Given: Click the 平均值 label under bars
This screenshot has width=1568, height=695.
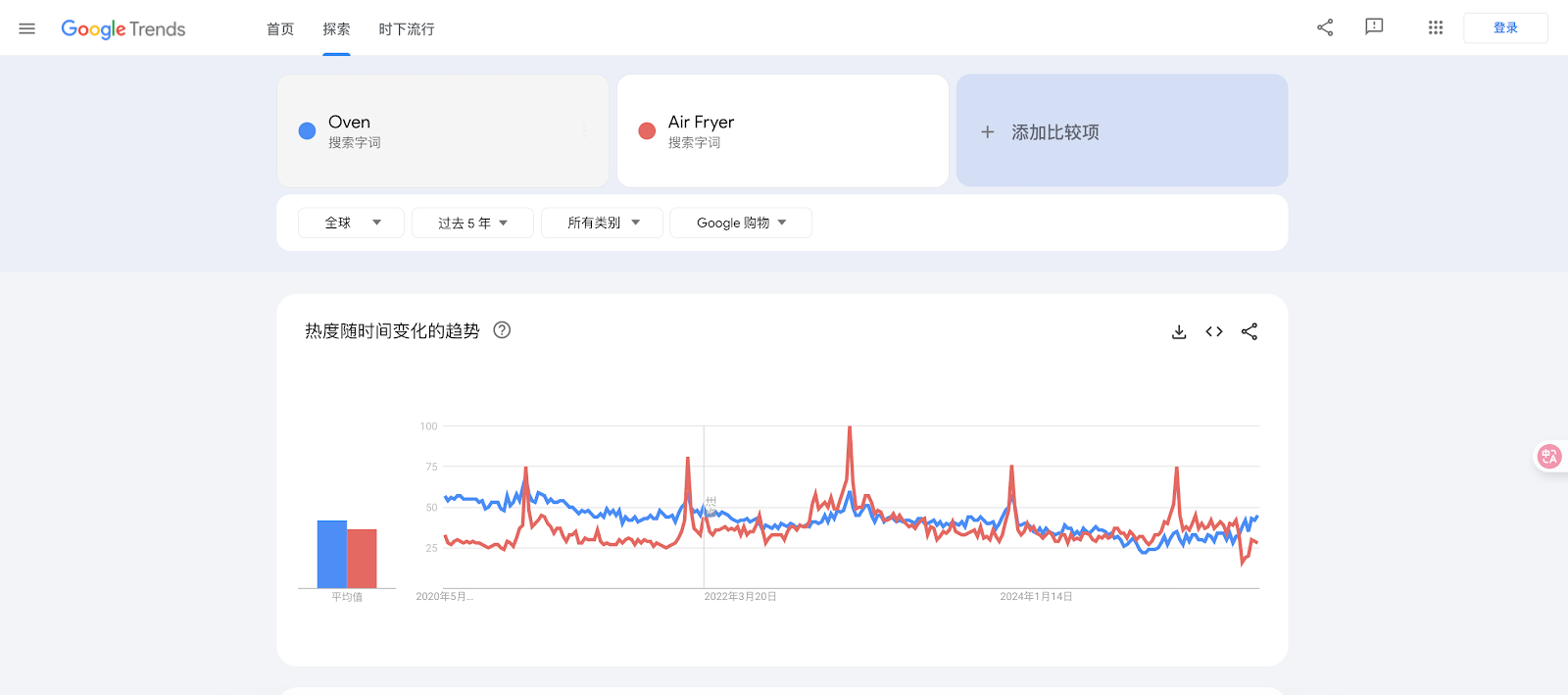Looking at the screenshot, I should click(347, 597).
